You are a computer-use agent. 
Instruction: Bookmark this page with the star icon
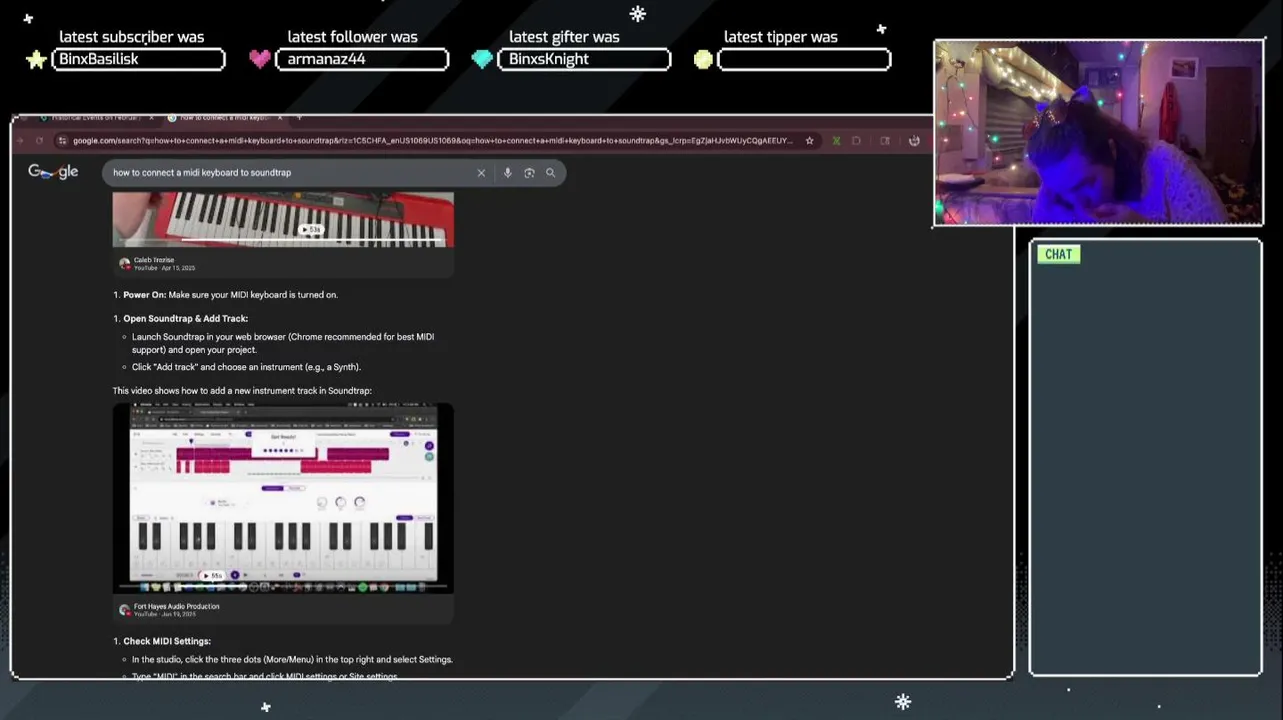809,141
